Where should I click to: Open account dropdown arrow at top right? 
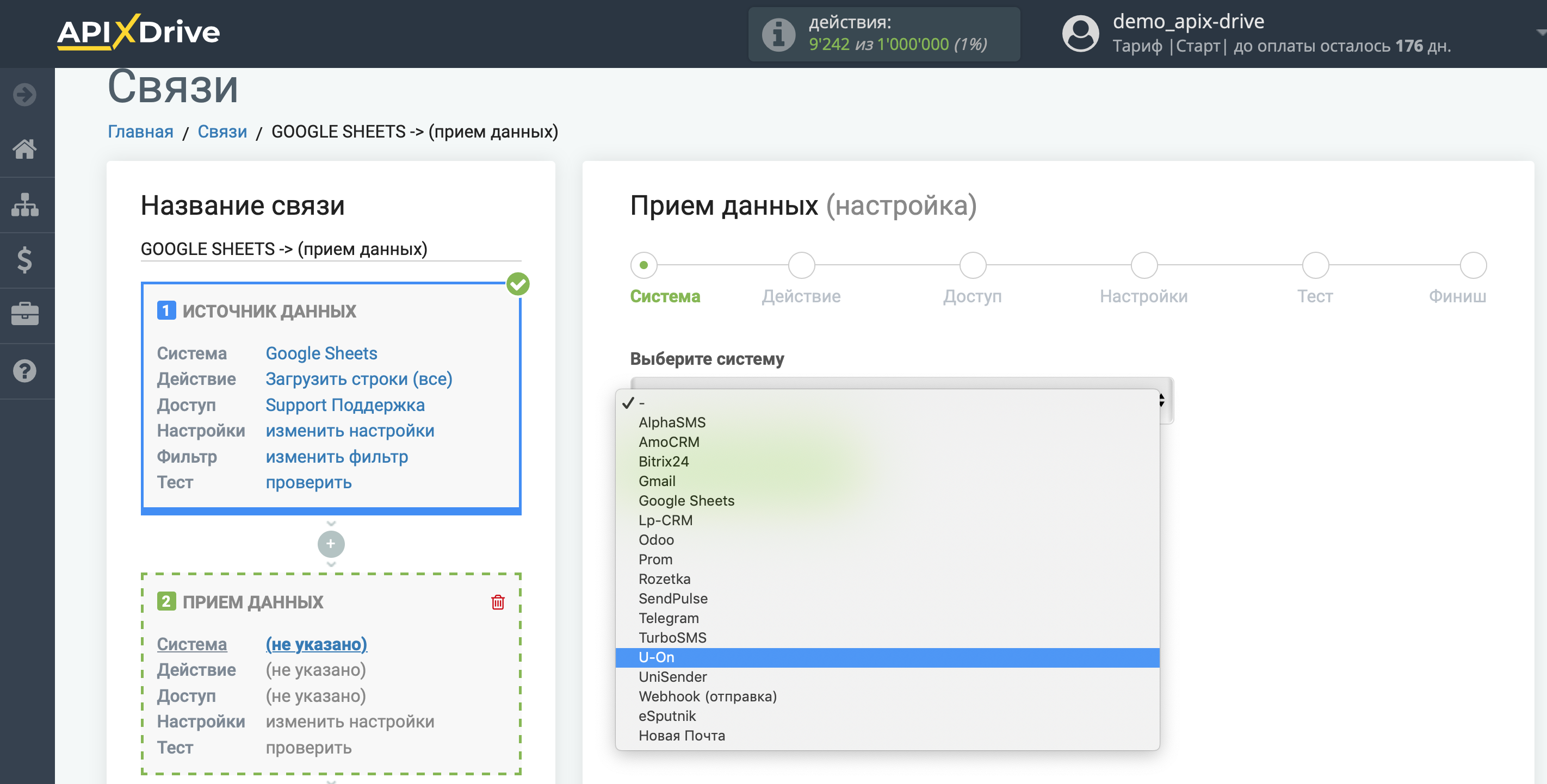point(1541,33)
